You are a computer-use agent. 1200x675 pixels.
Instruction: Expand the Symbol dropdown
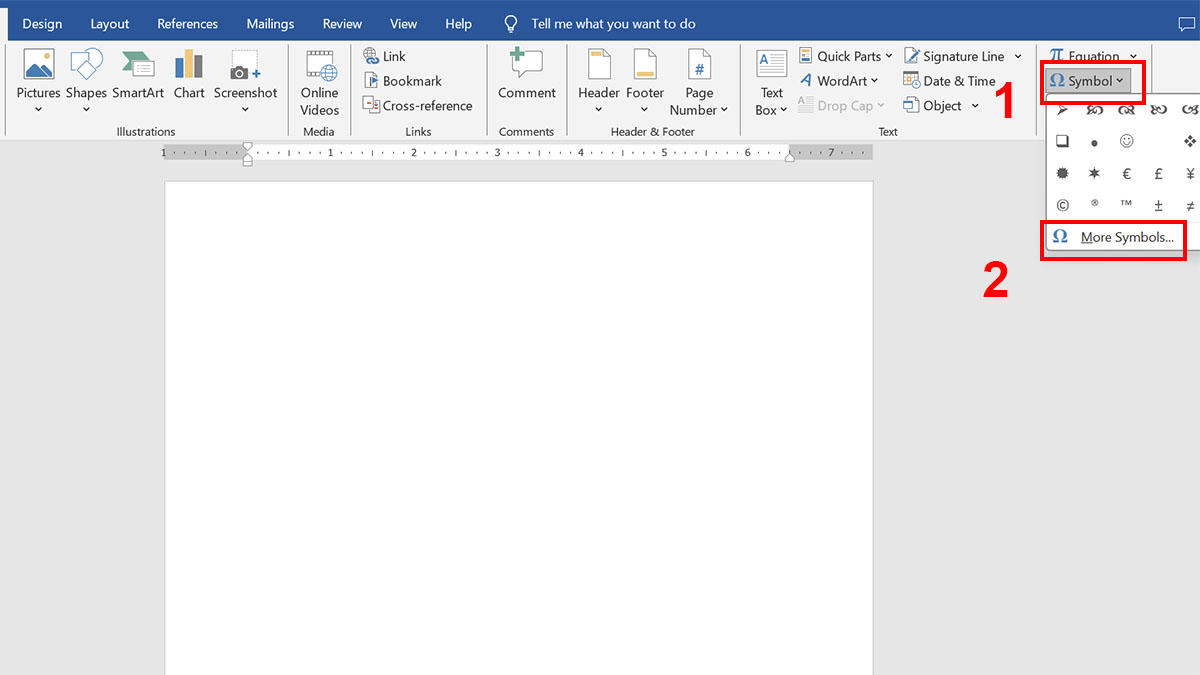1087,81
